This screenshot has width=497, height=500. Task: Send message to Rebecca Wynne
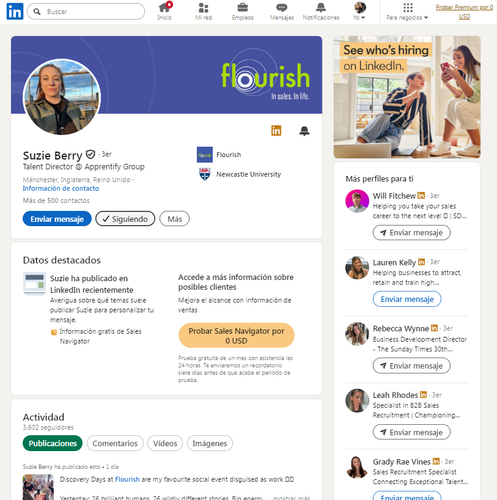pos(411,366)
